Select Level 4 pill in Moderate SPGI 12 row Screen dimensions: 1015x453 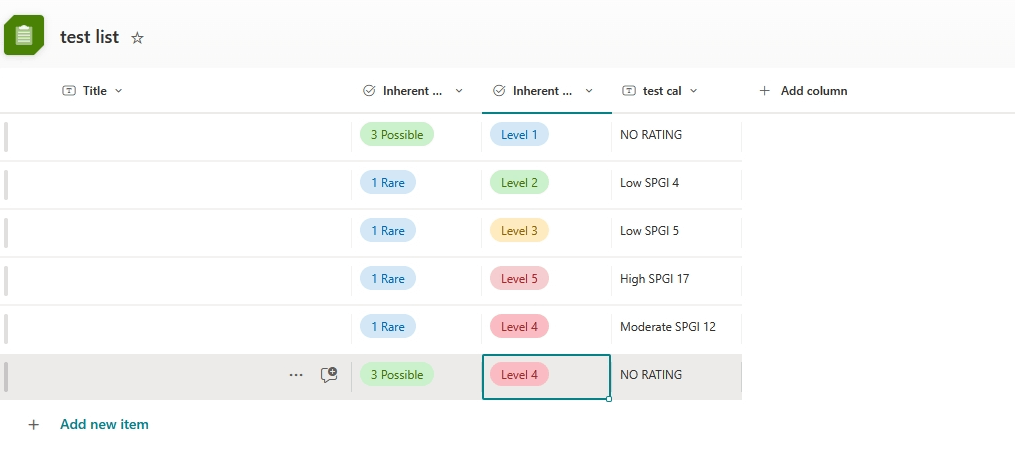click(x=519, y=326)
